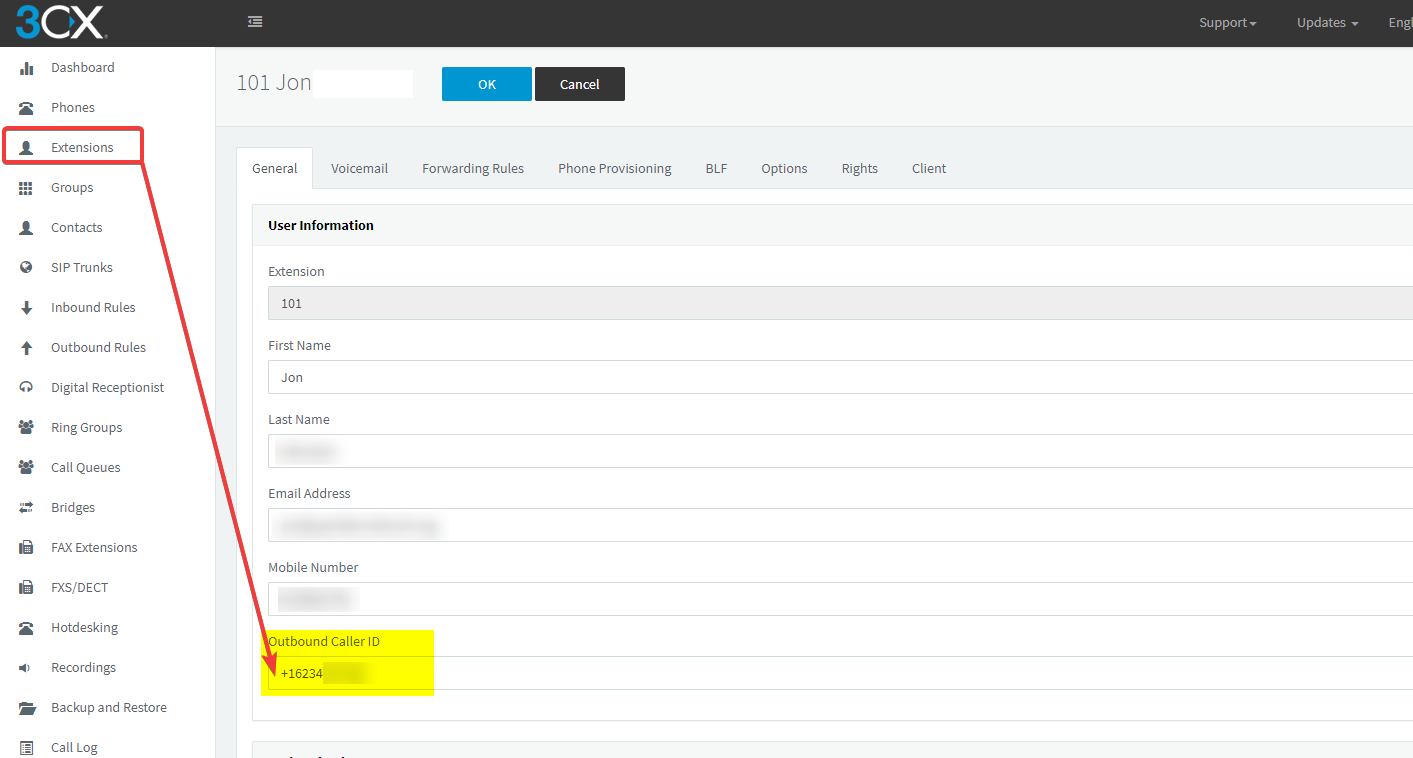This screenshot has height=758, width=1413.
Task: Click the "Outbound Caller ID" label
Action: 324,641
